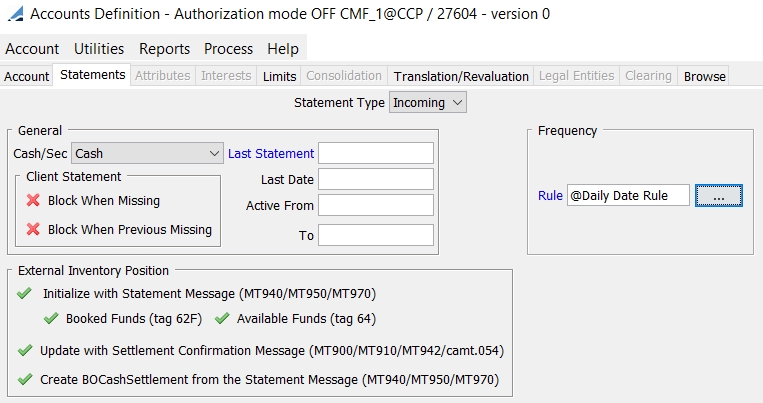Open the Reports menu
This screenshot has height=403, width=763.
pyautogui.click(x=164, y=49)
